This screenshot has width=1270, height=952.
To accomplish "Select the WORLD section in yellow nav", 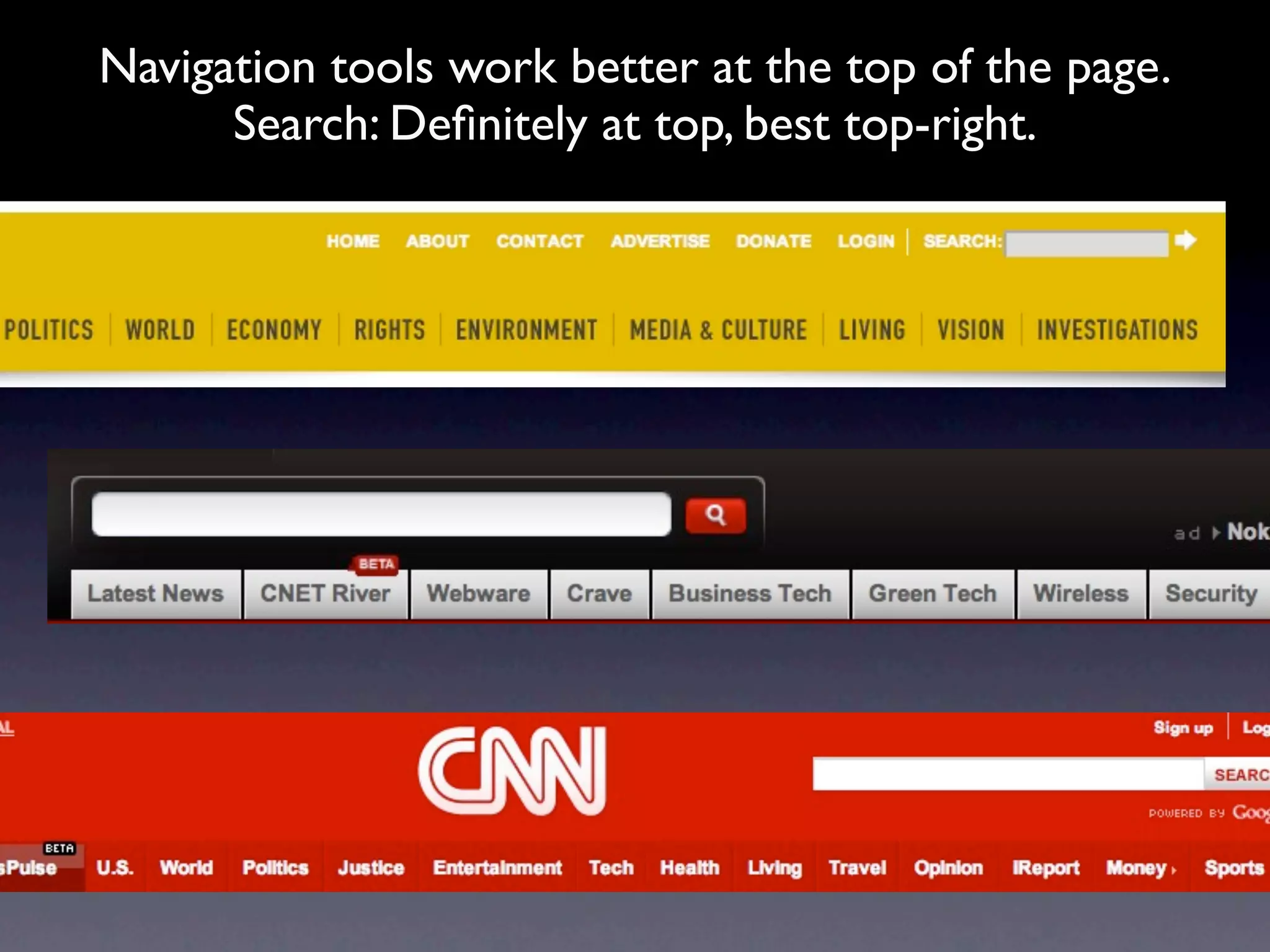I will click(x=160, y=330).
